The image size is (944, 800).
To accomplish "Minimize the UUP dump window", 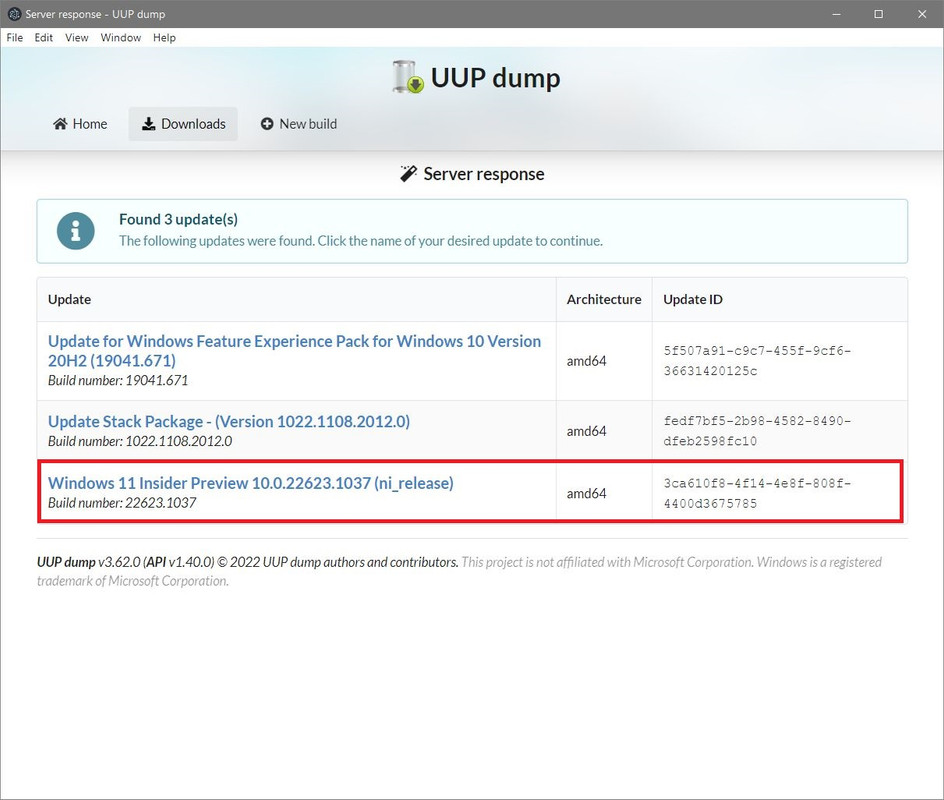I will [836, 14].
